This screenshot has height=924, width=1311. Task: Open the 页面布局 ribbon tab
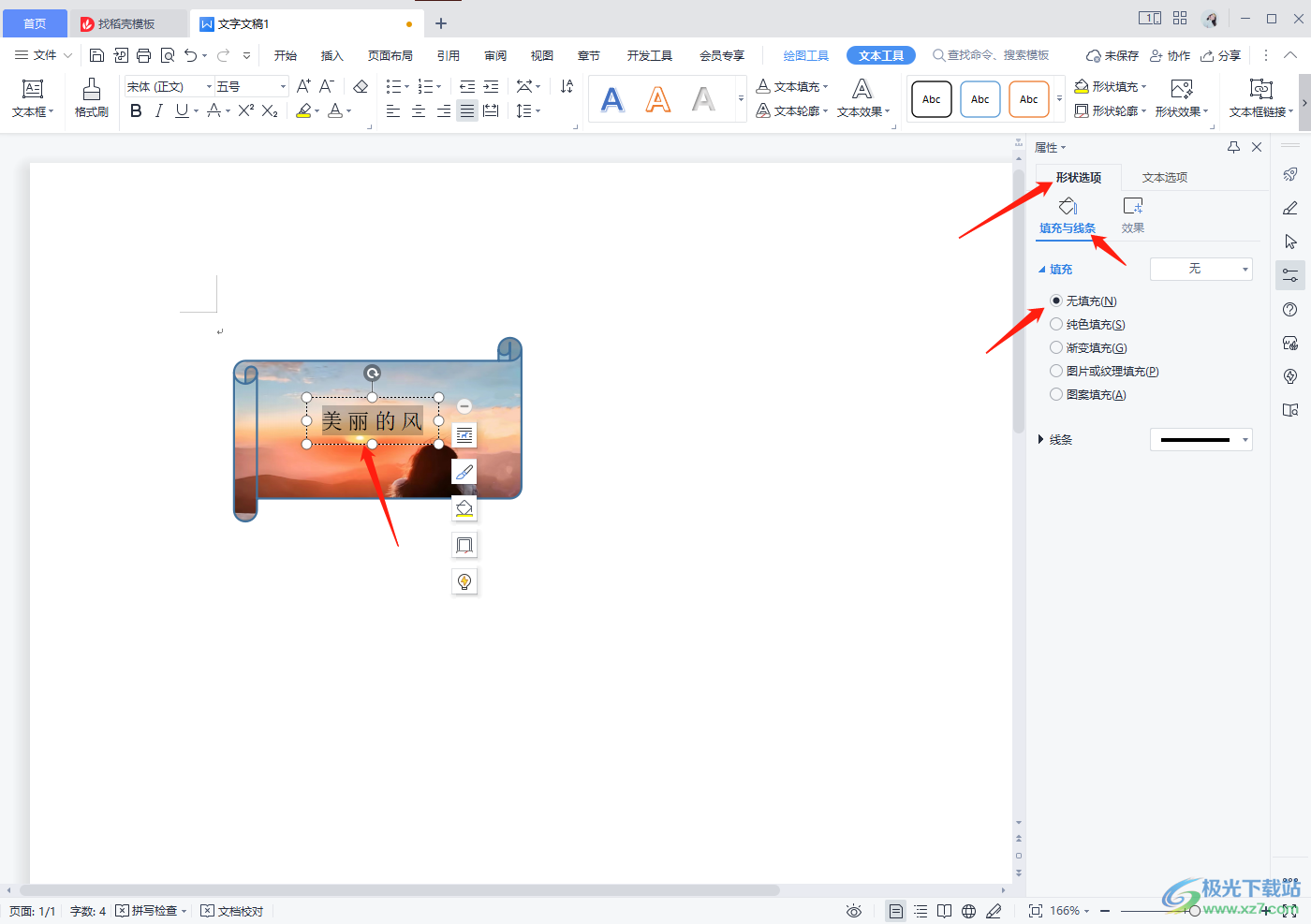(x=390, y=56)
